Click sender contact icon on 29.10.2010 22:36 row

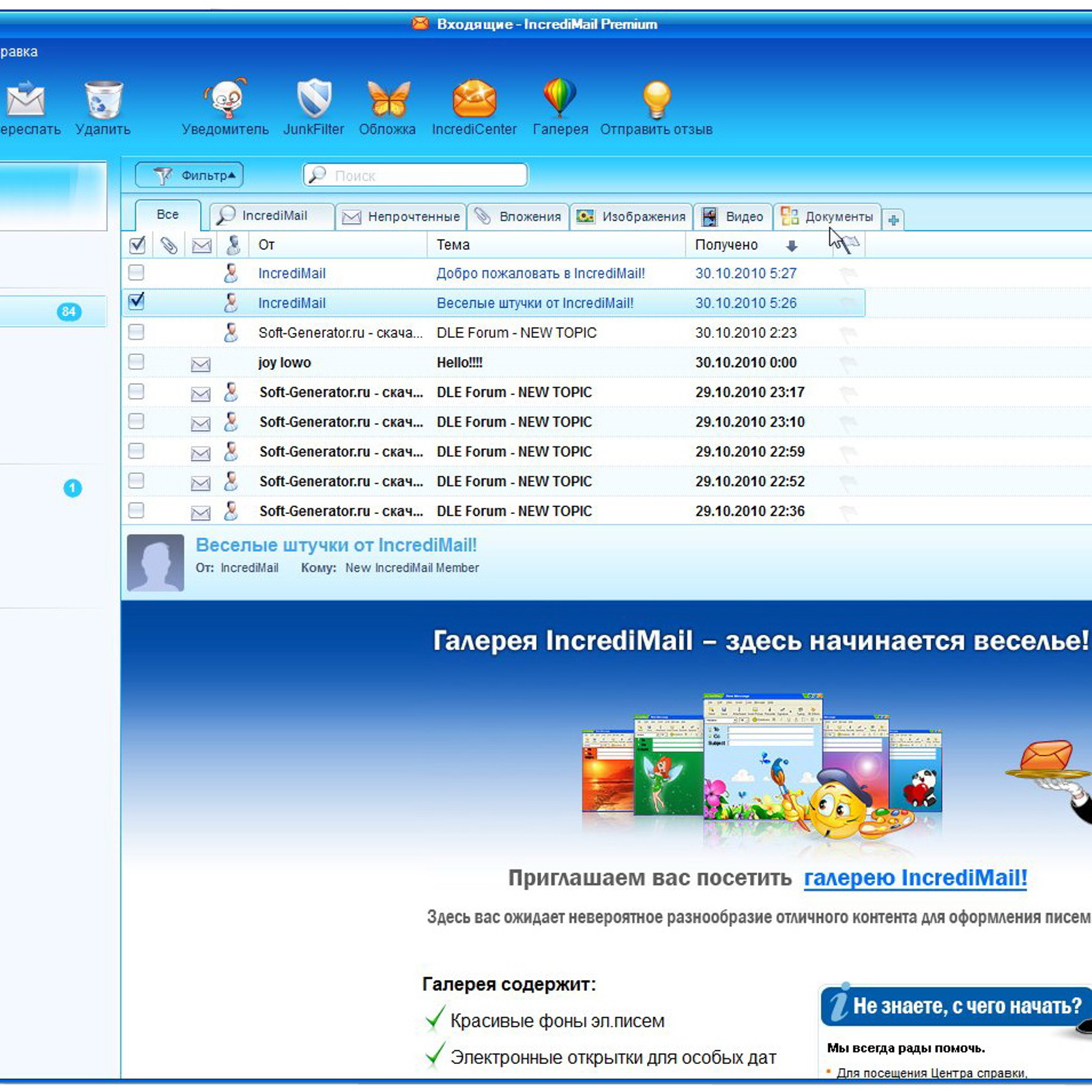click(x=231, y=511)
